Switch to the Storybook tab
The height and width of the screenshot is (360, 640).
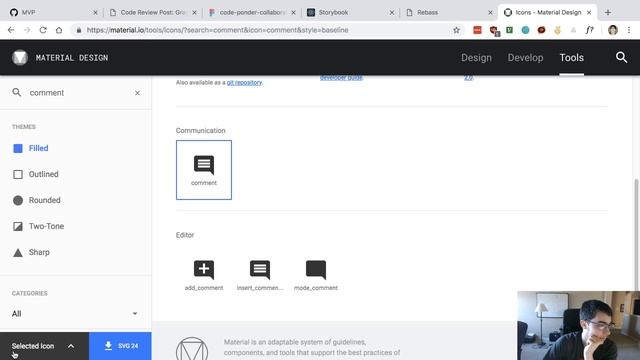[x=351, y=13]
